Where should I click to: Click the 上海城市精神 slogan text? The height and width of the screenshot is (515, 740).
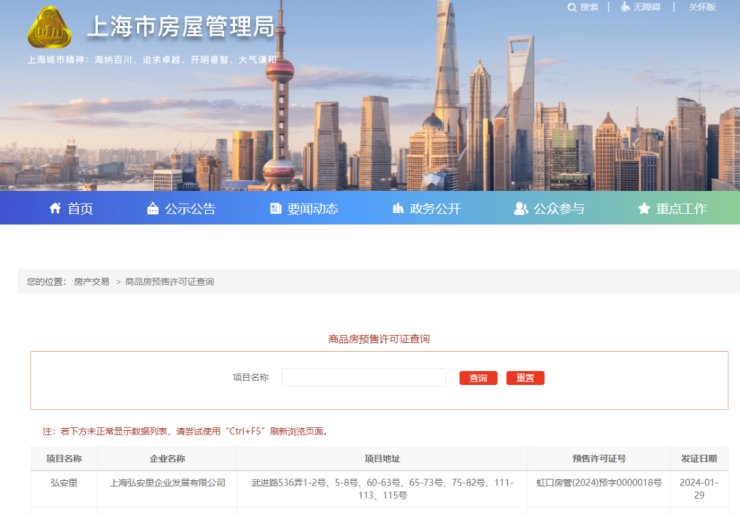[x=152, y=60]
